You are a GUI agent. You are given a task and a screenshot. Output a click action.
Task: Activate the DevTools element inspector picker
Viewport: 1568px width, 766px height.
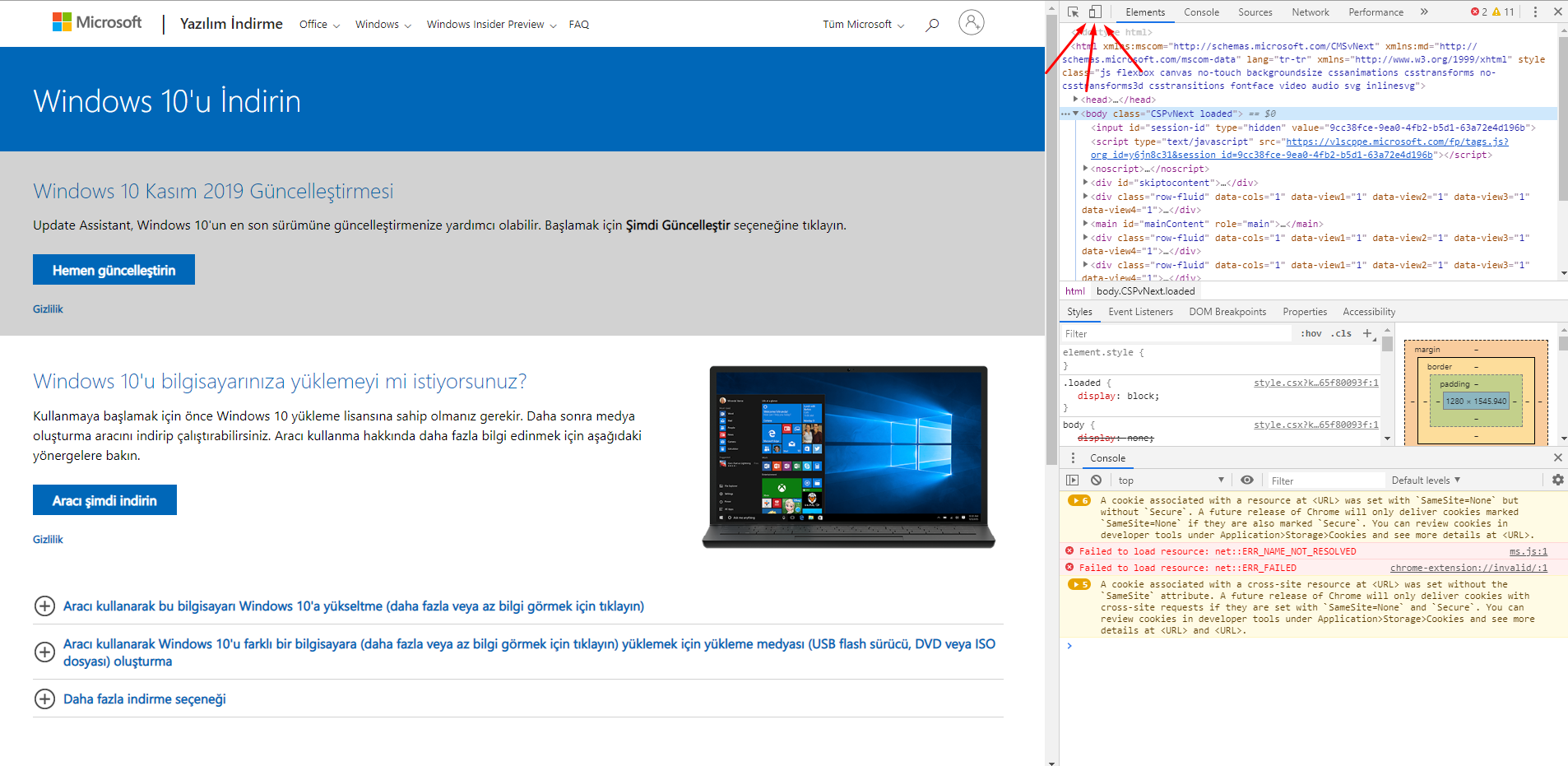coord(1074,12)
